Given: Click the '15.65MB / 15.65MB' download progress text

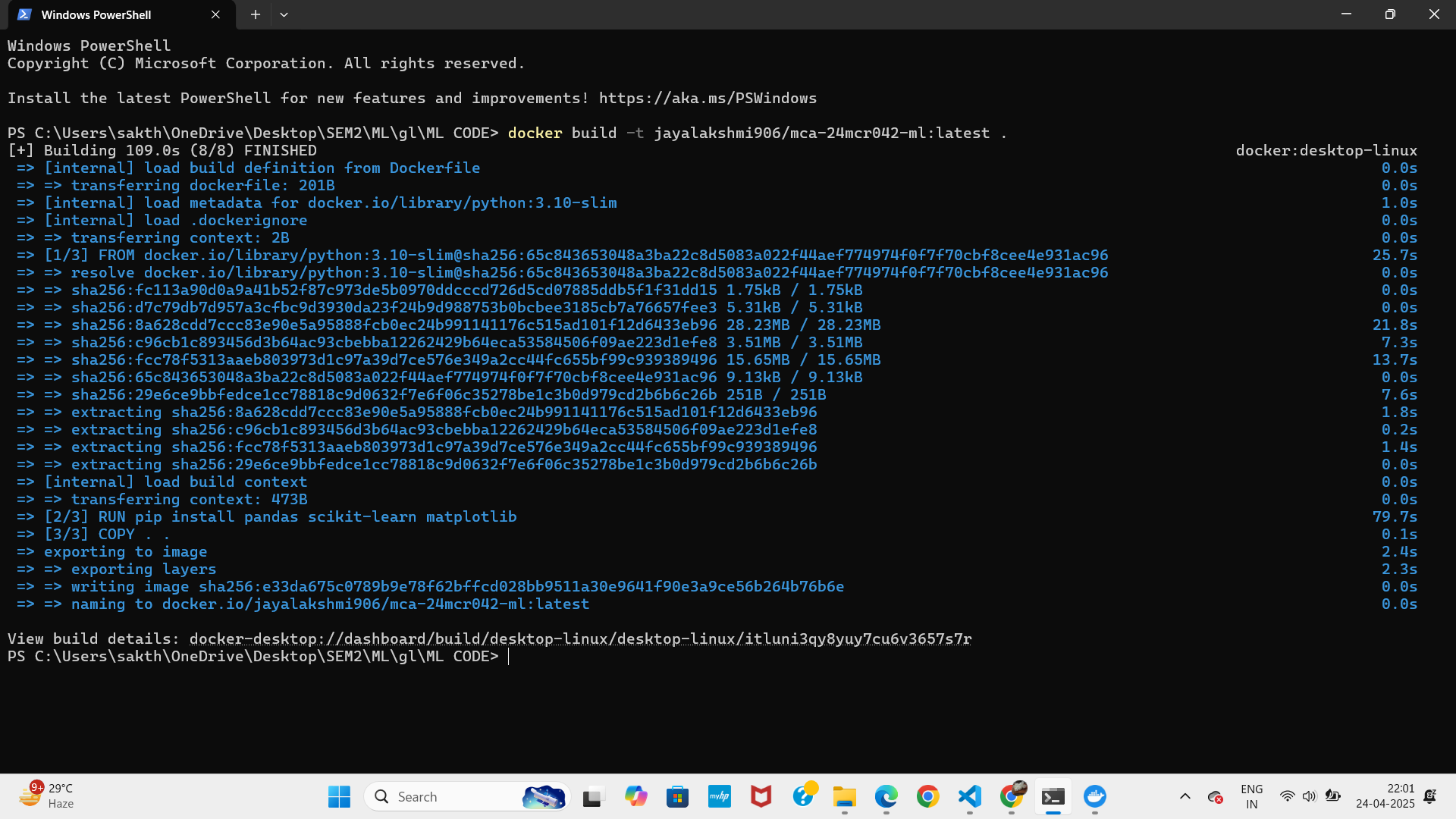Looking at the screenshot, I should click(x=804, y=360).
